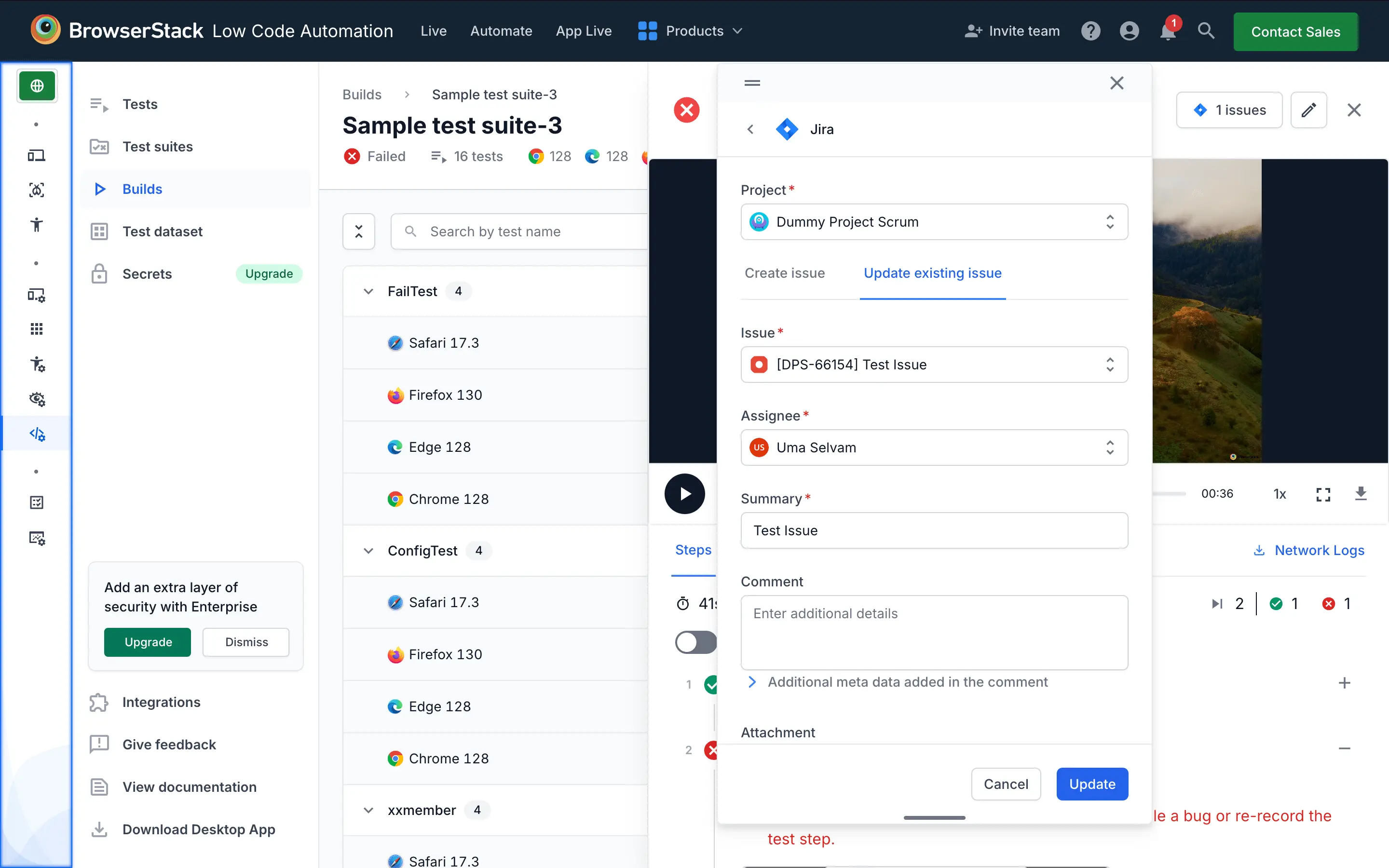1389x868 pixels.
Task: Download the video recording
Action: [x=1360, y=494]
